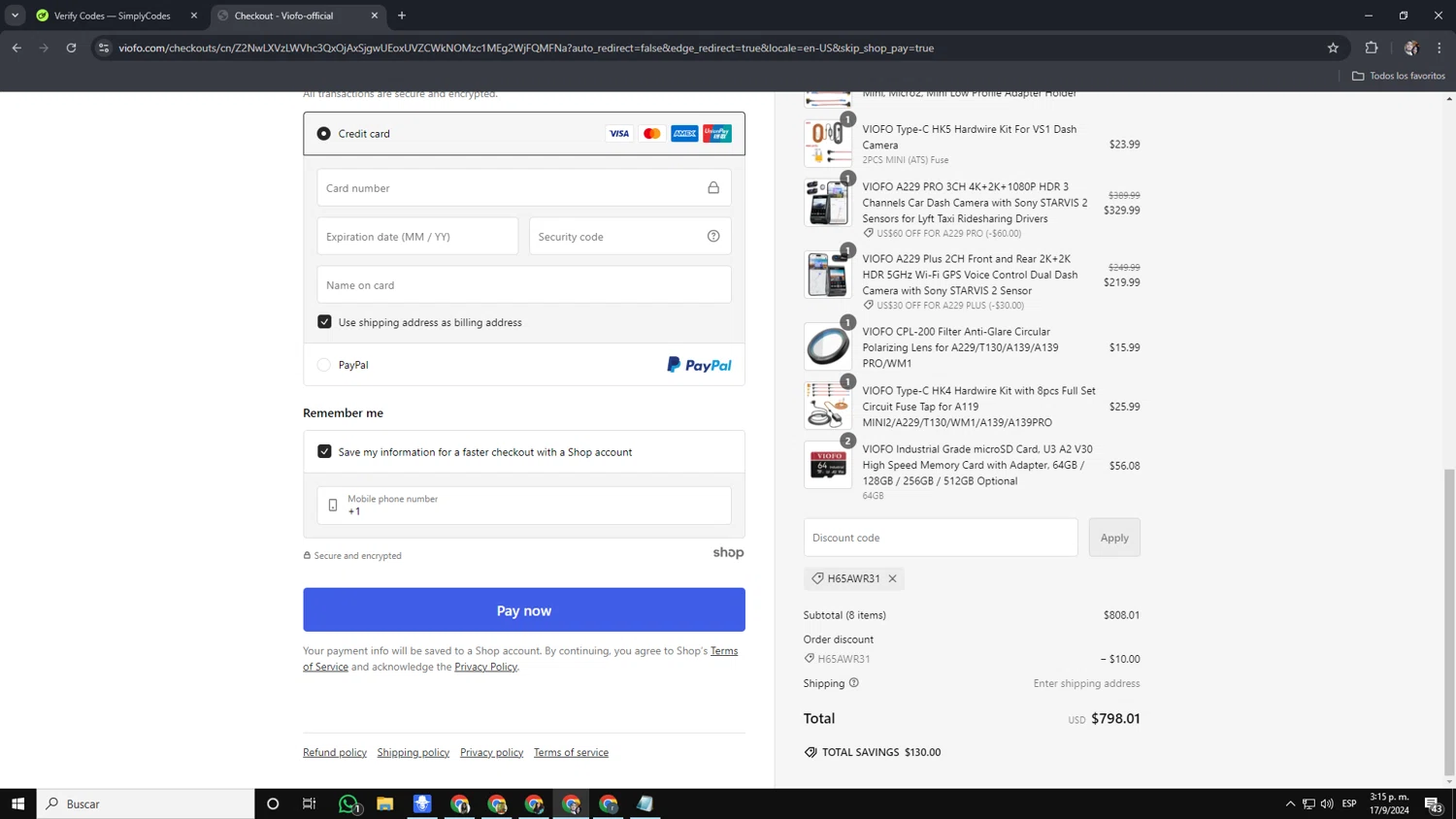The height and width of the screenshot is (819, 1456).
Task: Toggle Use shipping address as billing address
Action: pos(324,322)
